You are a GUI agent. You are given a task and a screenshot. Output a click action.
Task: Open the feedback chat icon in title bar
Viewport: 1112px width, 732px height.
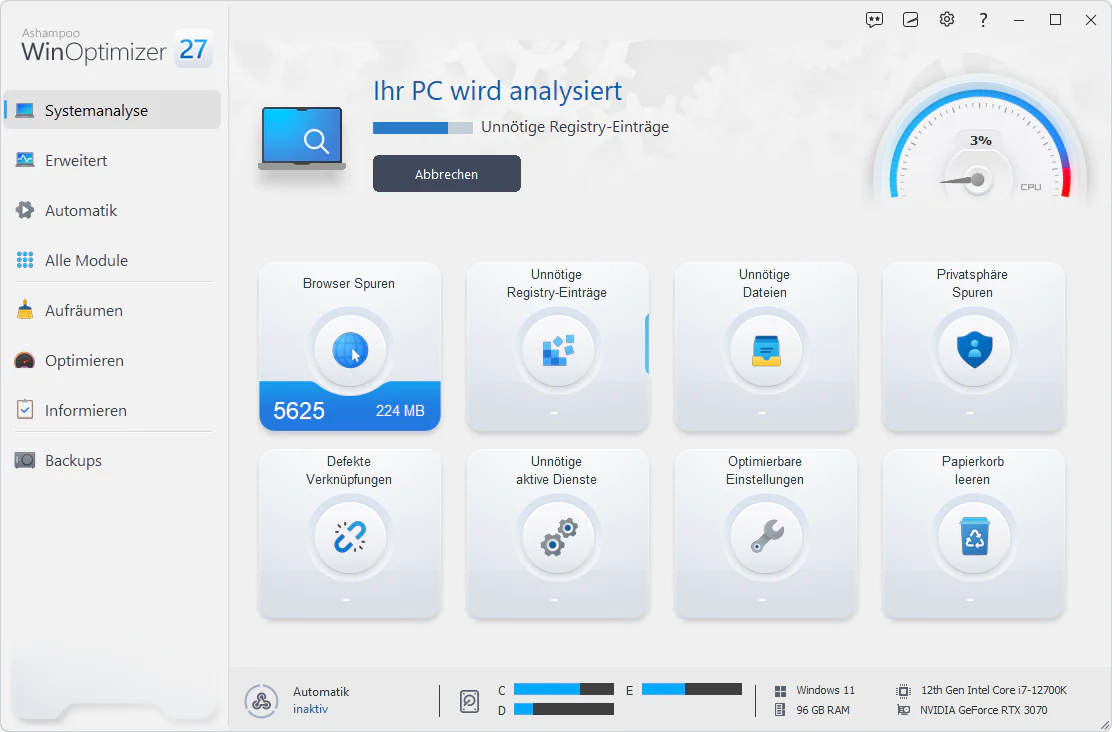874,20
